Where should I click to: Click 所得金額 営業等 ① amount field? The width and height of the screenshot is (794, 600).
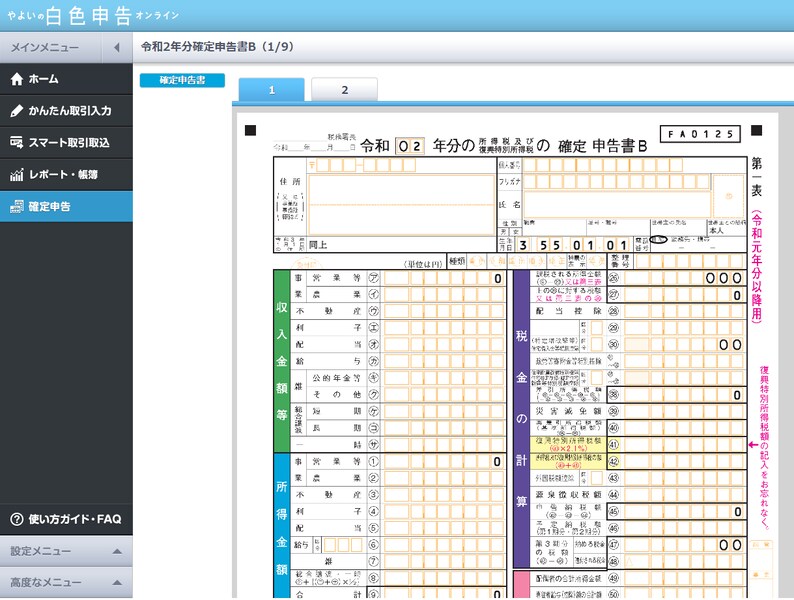(444, 461)
